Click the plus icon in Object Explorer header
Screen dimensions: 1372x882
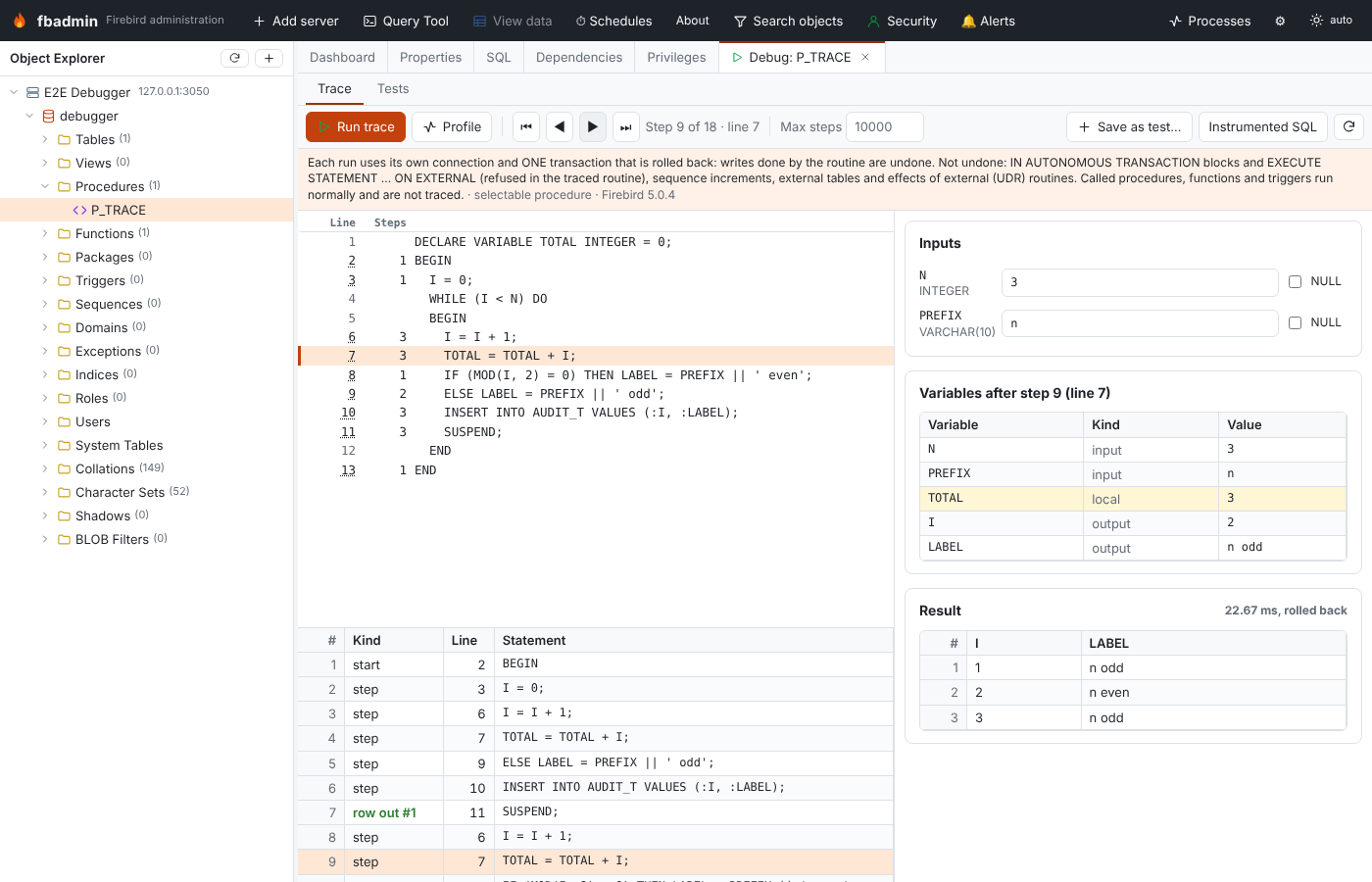[269, 58]
